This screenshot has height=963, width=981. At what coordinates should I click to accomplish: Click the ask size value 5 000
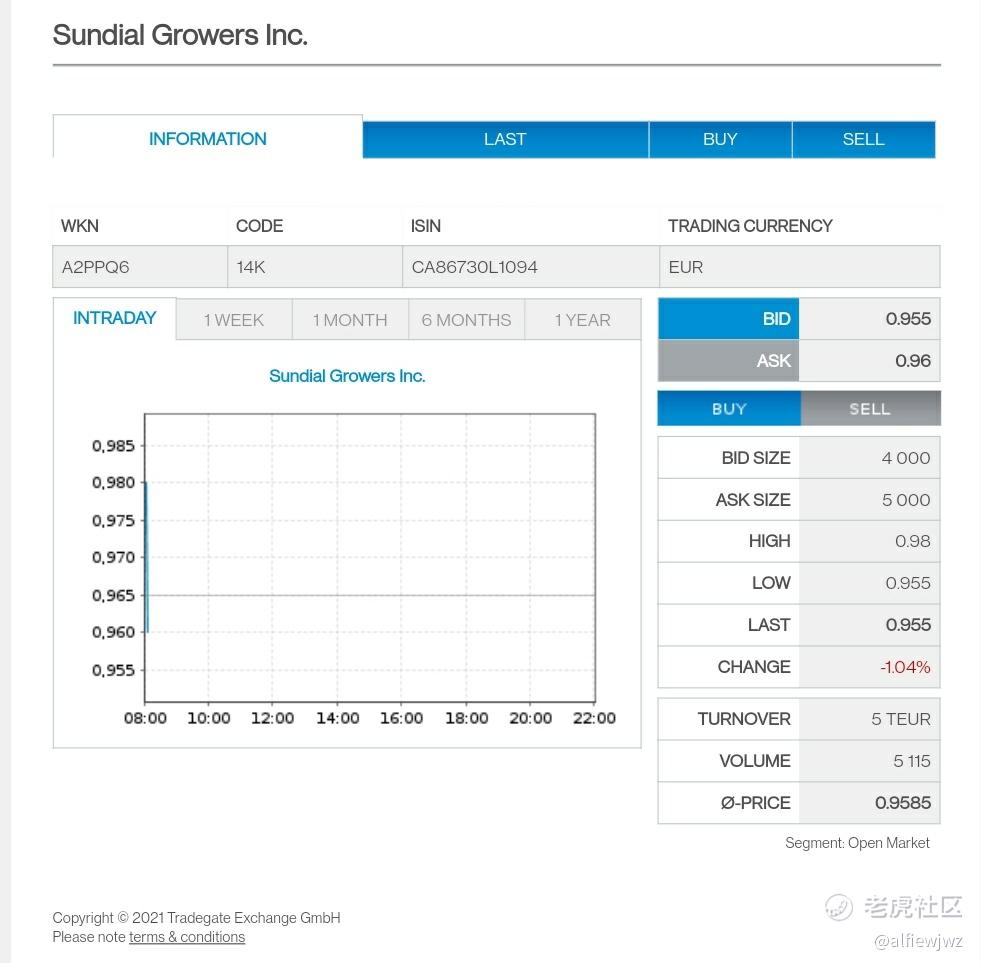click(906, 500)
